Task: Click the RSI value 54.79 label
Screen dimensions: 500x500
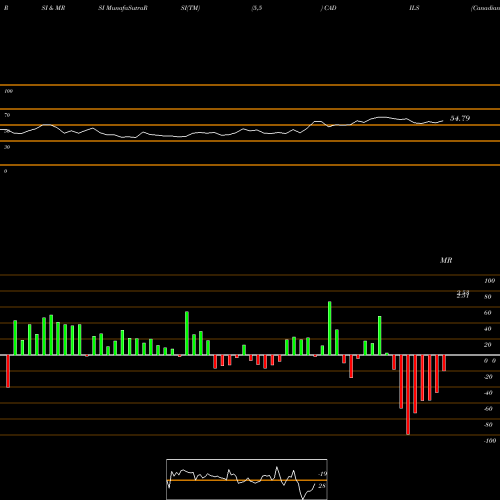Action: tap(460, 118)
